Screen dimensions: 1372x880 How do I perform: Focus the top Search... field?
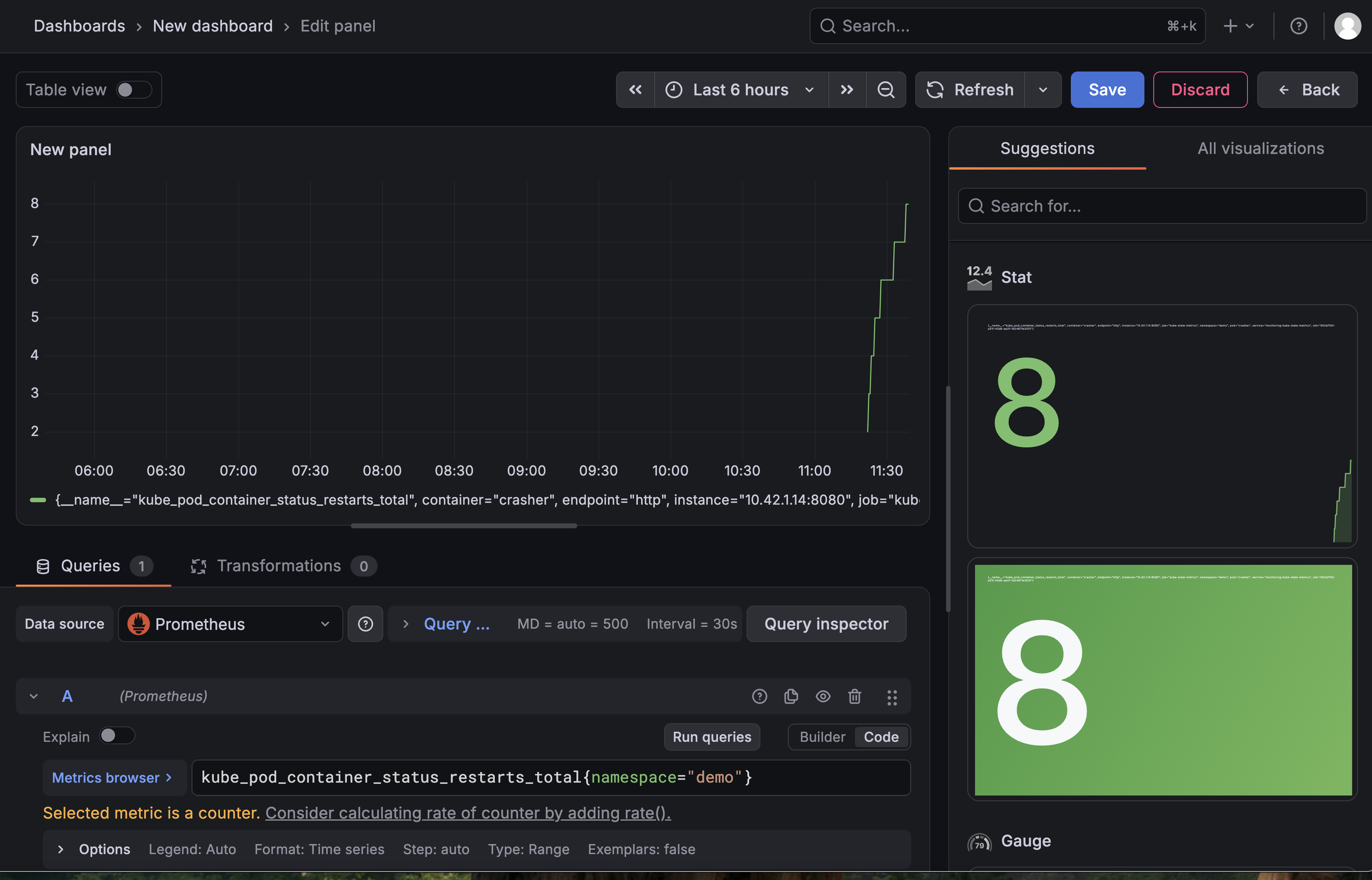point(1007,26)
